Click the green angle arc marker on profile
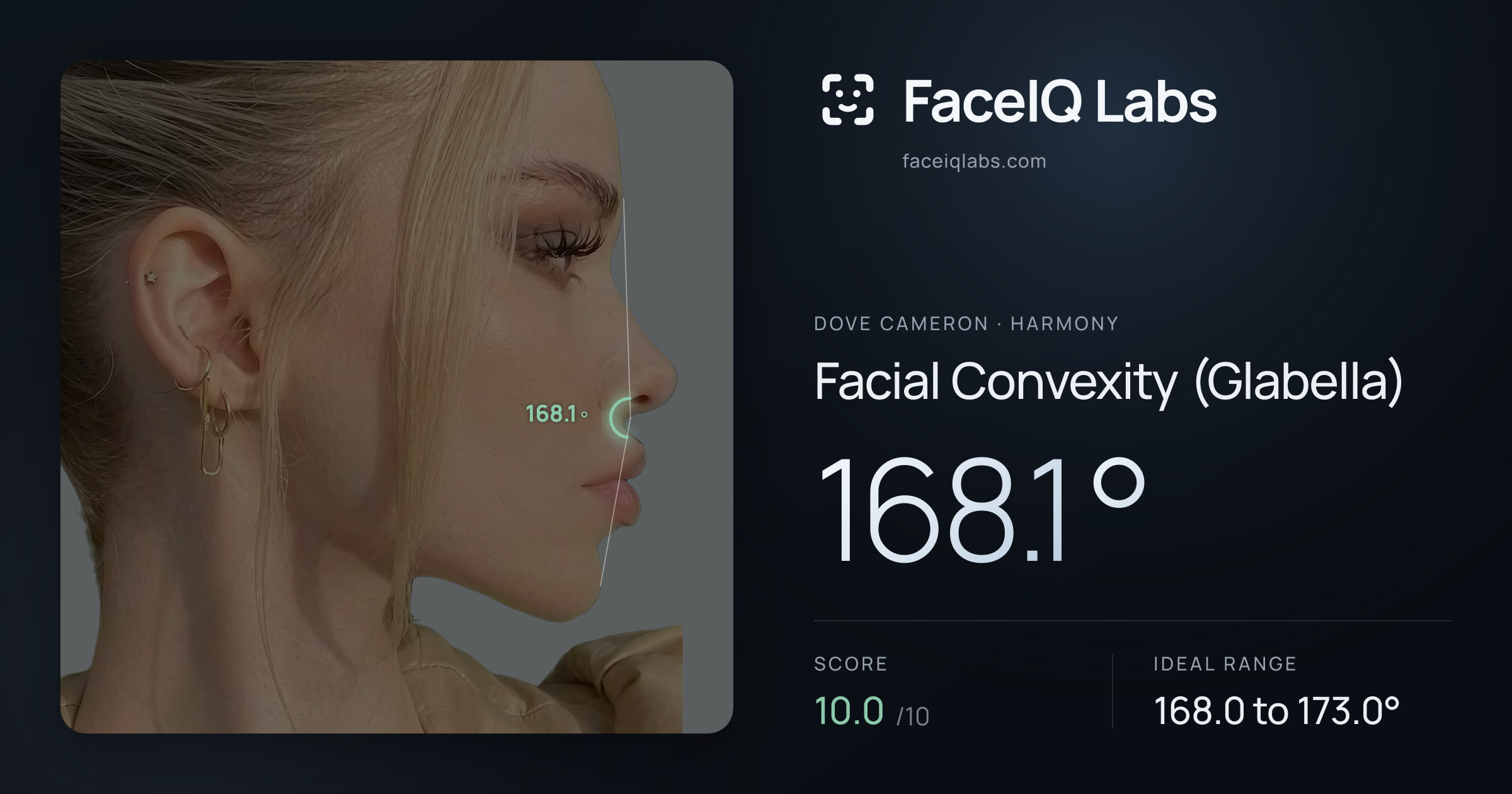1512x794 pixels. (620, 418)
